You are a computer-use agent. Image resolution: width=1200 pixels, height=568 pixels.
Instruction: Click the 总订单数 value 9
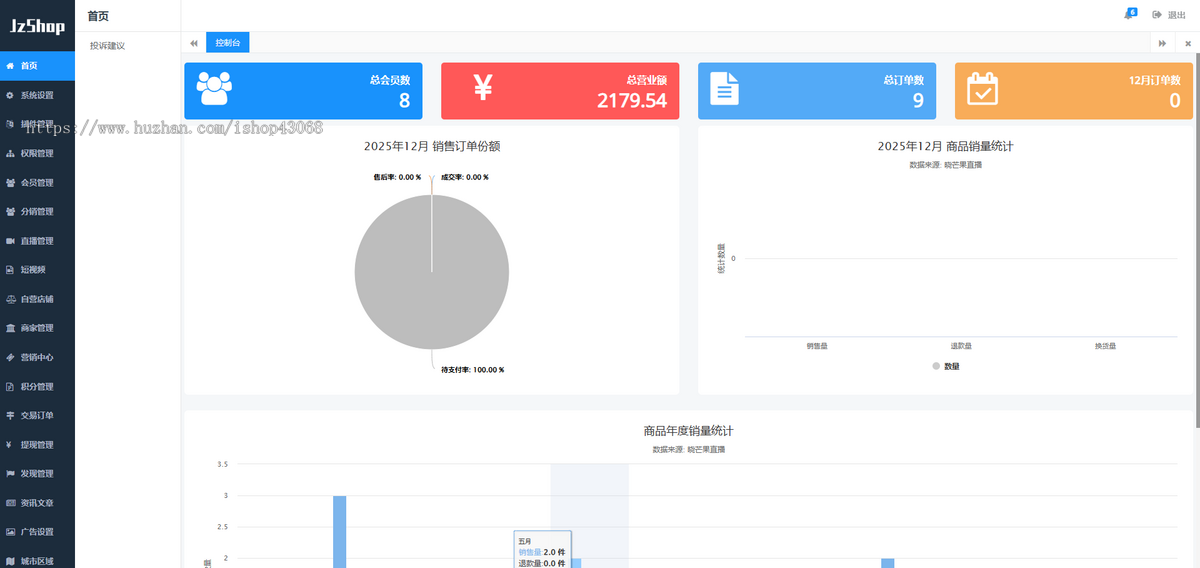[918, 100]
